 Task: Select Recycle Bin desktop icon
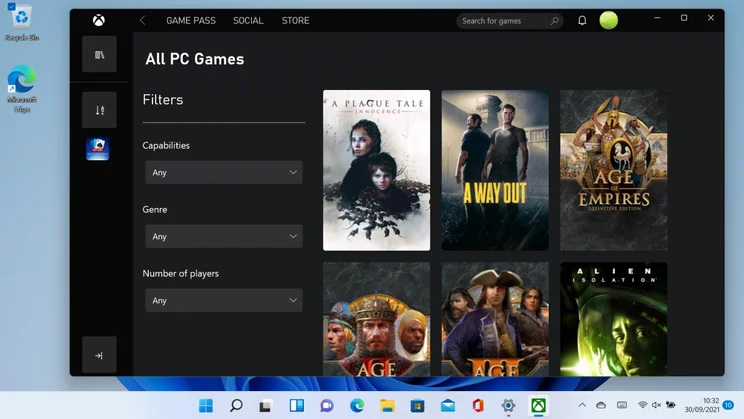22,23
